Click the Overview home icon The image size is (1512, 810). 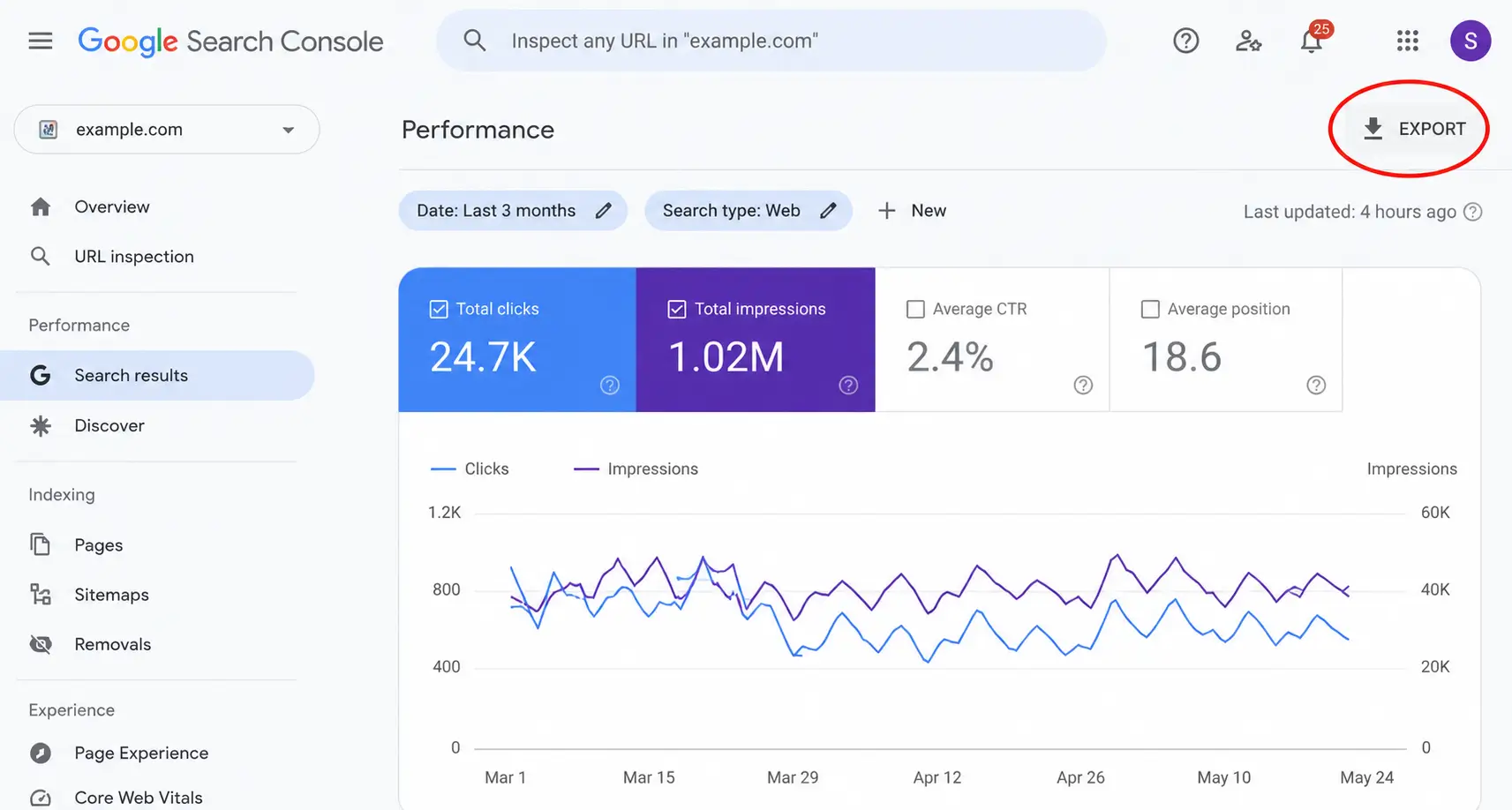tap(41, 206)
